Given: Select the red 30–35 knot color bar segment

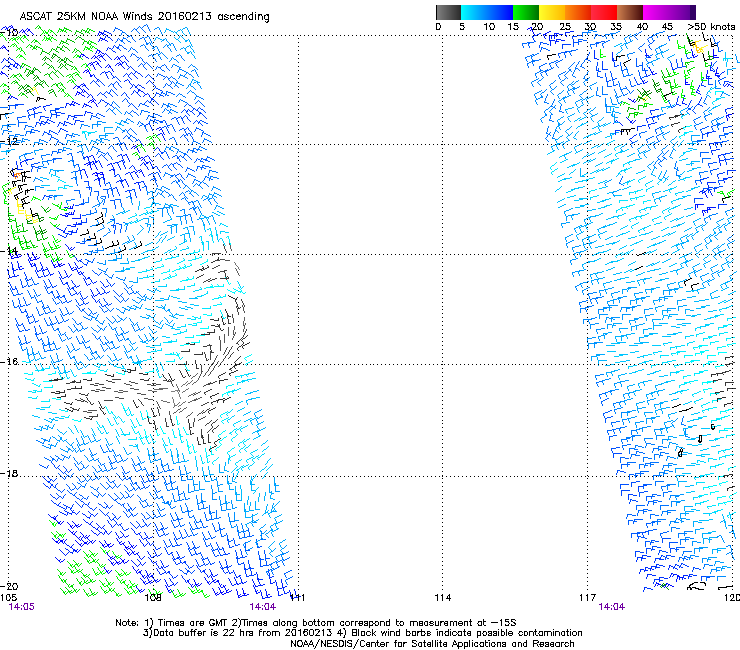Looking at the screenshot, I should click(x=604, y=12).
